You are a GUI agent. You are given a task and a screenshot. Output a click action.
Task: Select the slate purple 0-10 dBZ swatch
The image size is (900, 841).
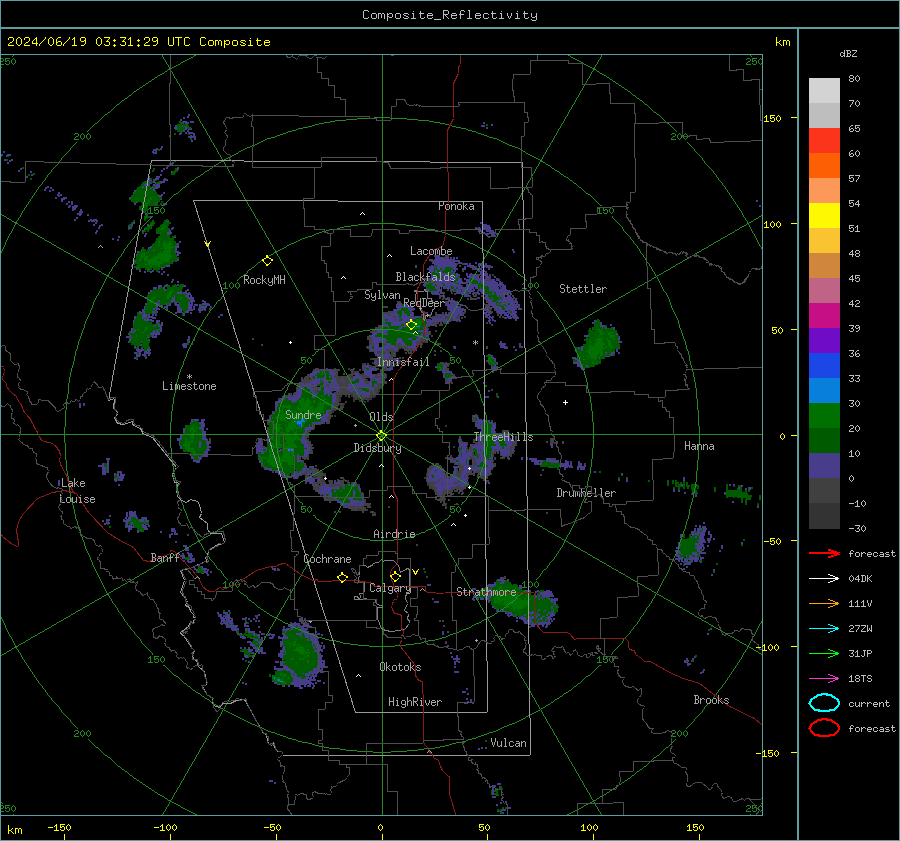(x=824, y=466)
